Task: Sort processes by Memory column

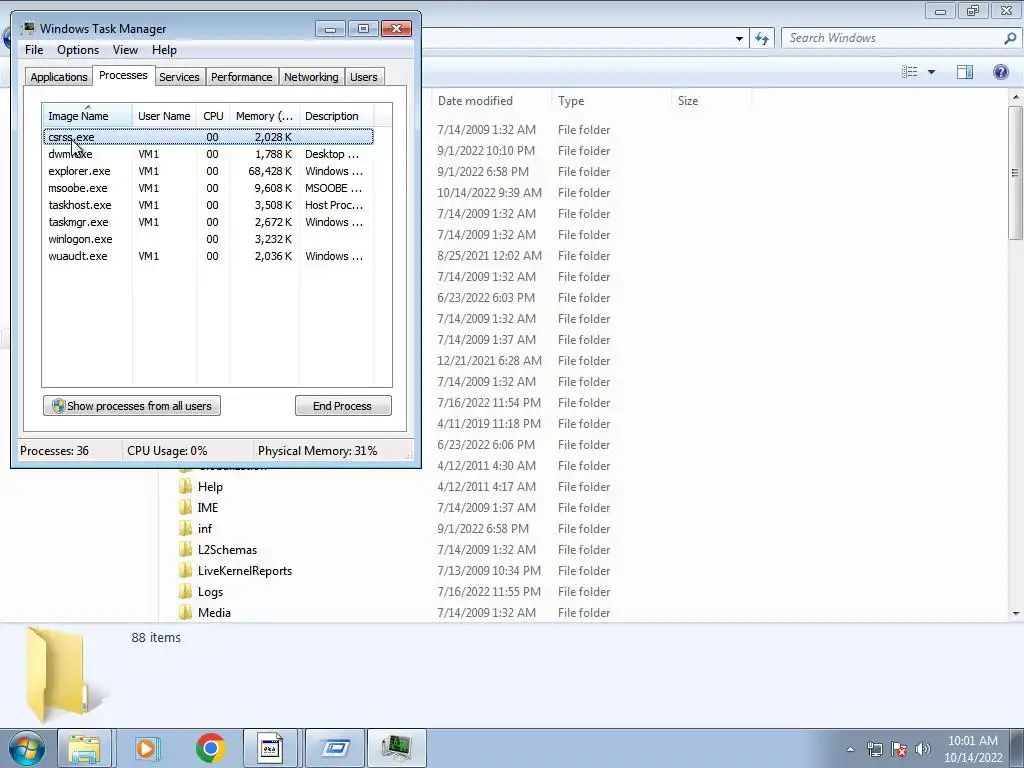Action: click(x=264, y=116)
